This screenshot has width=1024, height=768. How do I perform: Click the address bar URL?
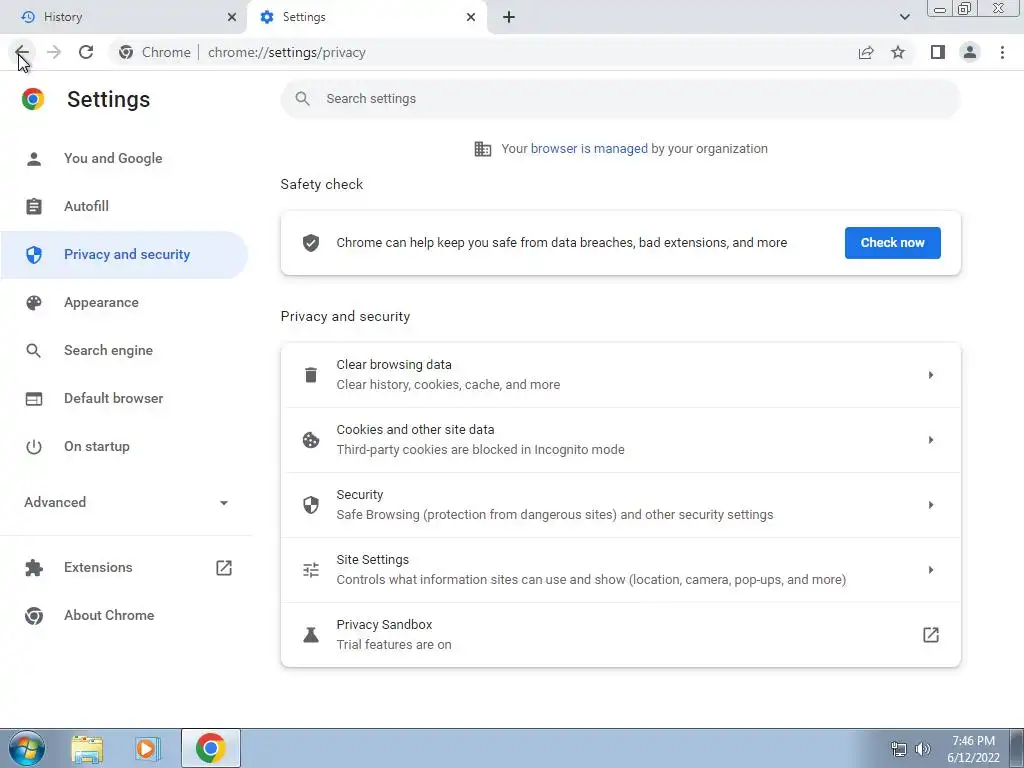click(x=287, y=52)
